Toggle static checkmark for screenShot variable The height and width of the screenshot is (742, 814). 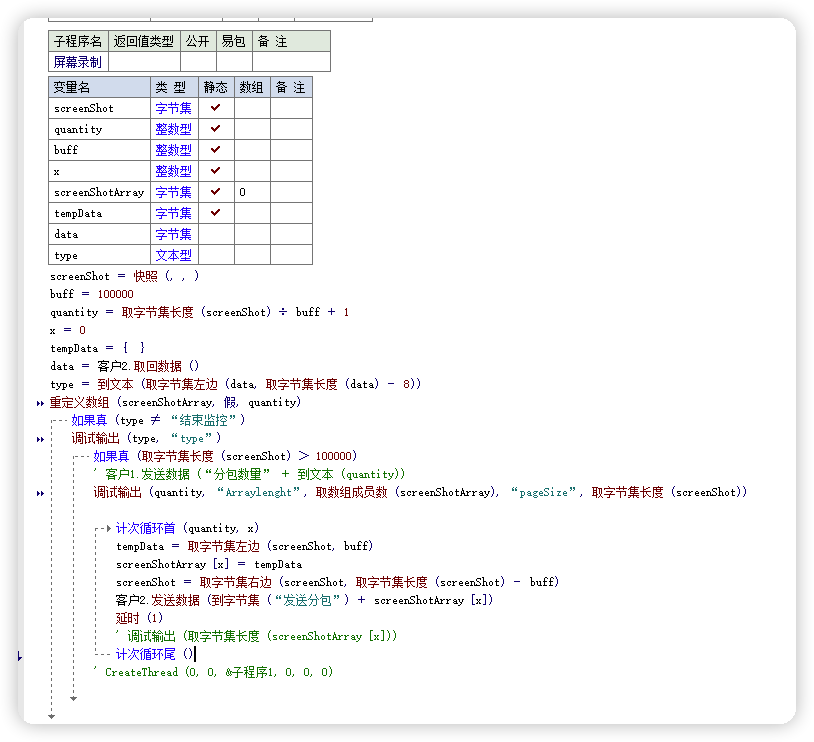point(215,108)
